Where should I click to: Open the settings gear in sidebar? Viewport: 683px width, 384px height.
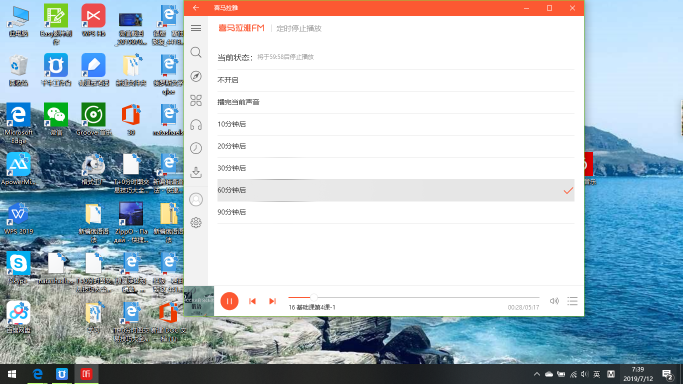(196, 223)
